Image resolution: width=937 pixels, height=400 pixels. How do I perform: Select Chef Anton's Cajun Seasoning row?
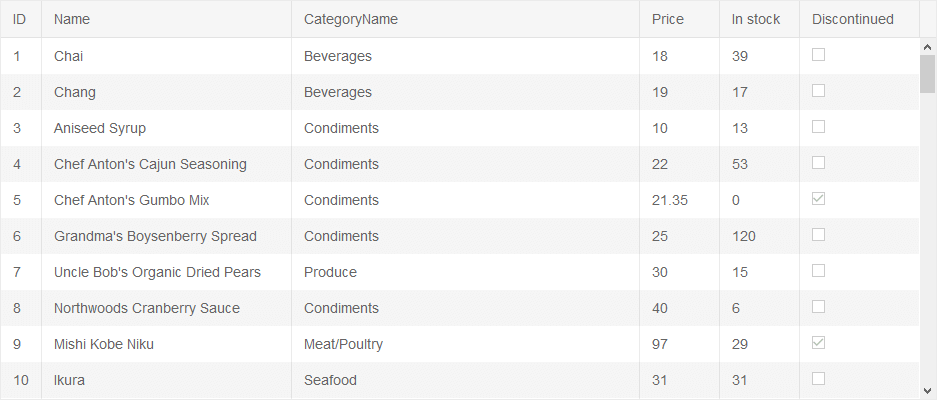coord(460,164)
